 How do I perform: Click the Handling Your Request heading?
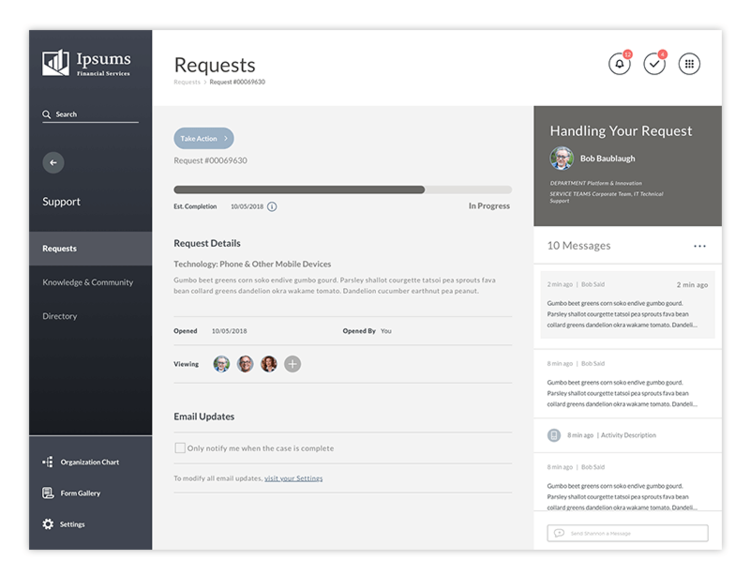[x=620, y=131]
